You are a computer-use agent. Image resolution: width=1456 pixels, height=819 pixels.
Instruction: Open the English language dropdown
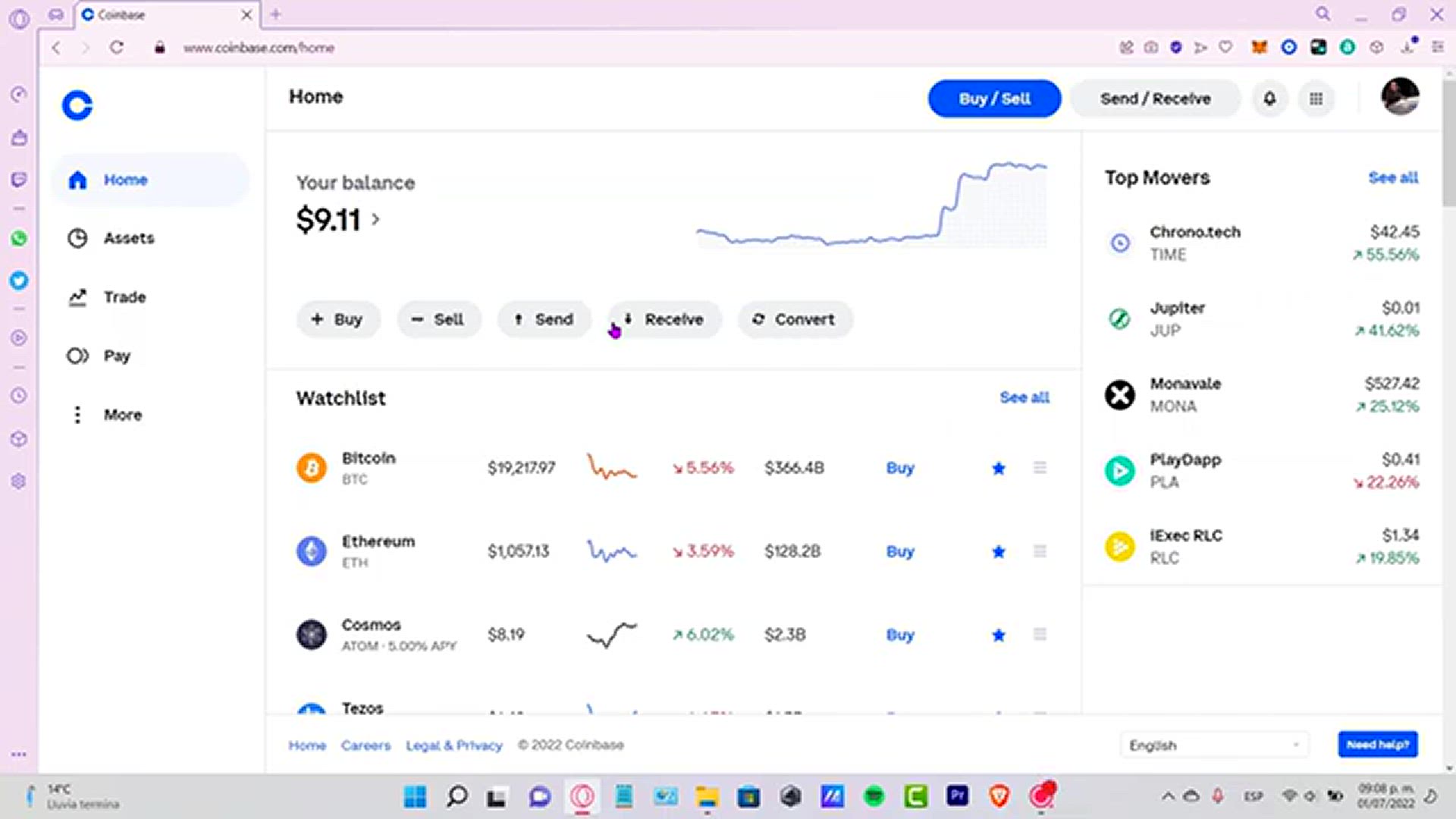click(x=1215, y=745)
